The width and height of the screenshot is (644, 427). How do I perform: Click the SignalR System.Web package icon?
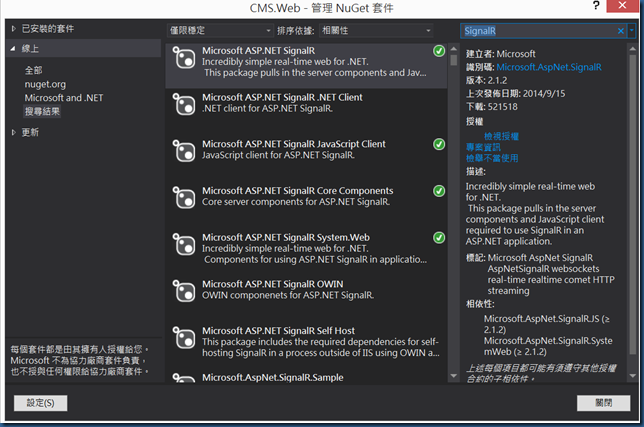click(184, 244)
